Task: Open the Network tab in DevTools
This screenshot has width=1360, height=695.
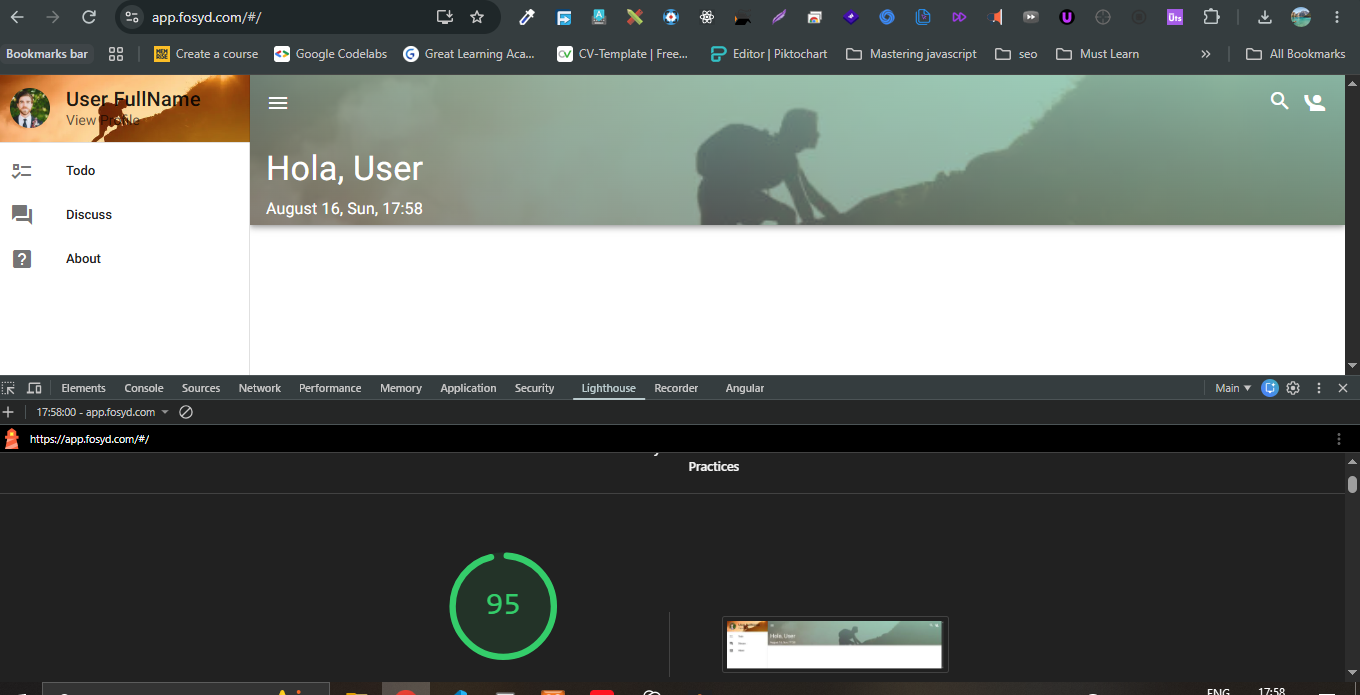Action: 260,388
